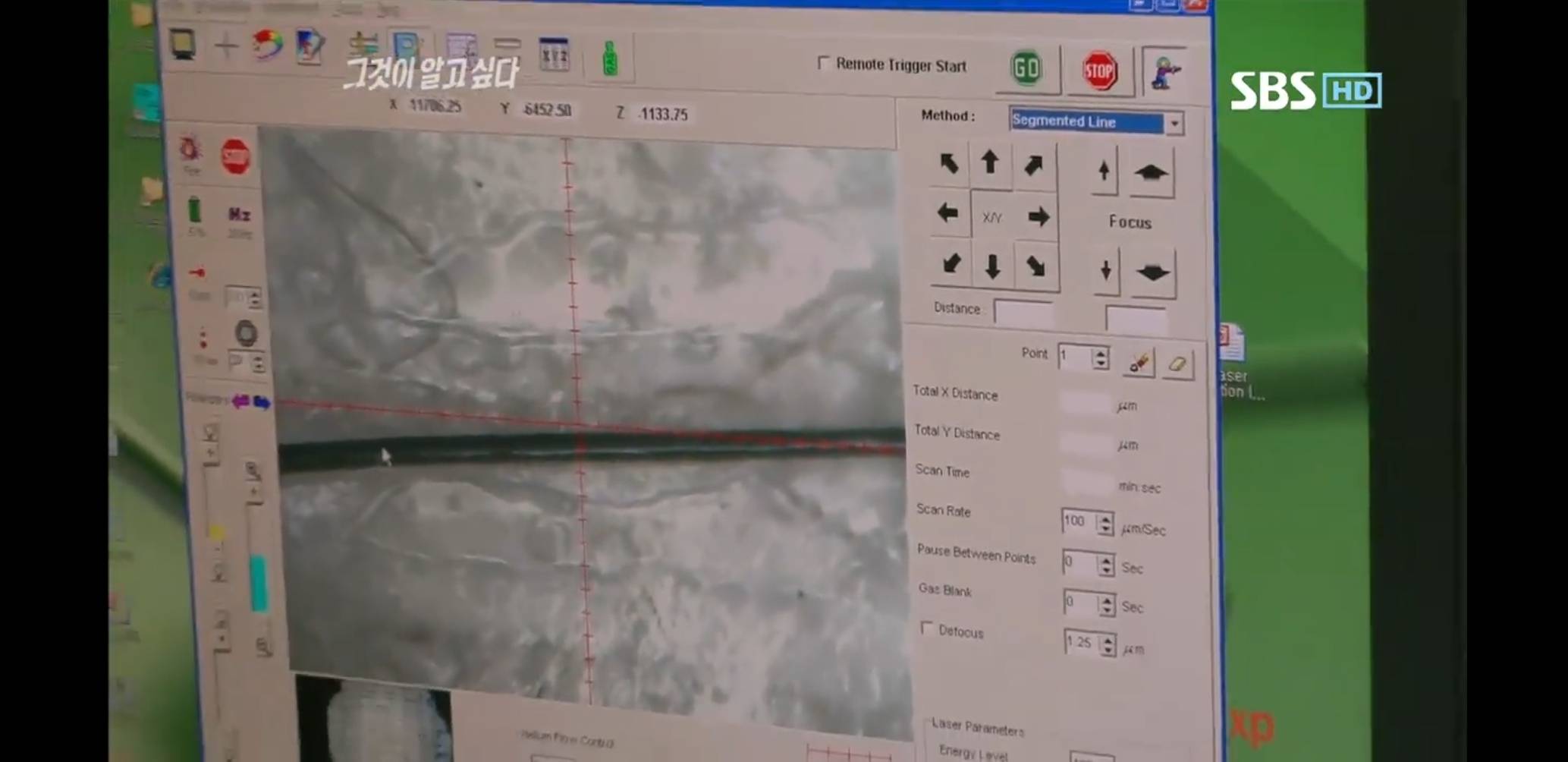Click the Distance input field
Image resolution: width=1568 pixels, height=762 pixels.
(x=1023, y=311)
